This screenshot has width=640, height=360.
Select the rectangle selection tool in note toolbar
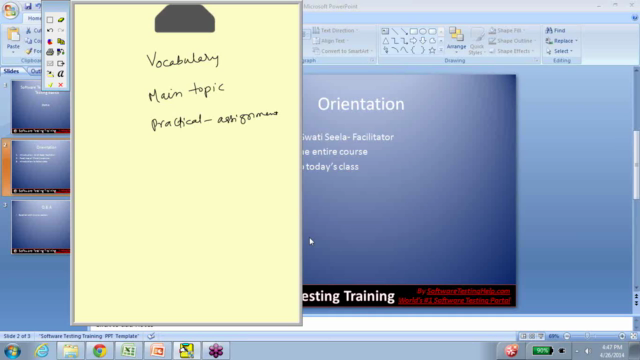(x=50, y=20)
